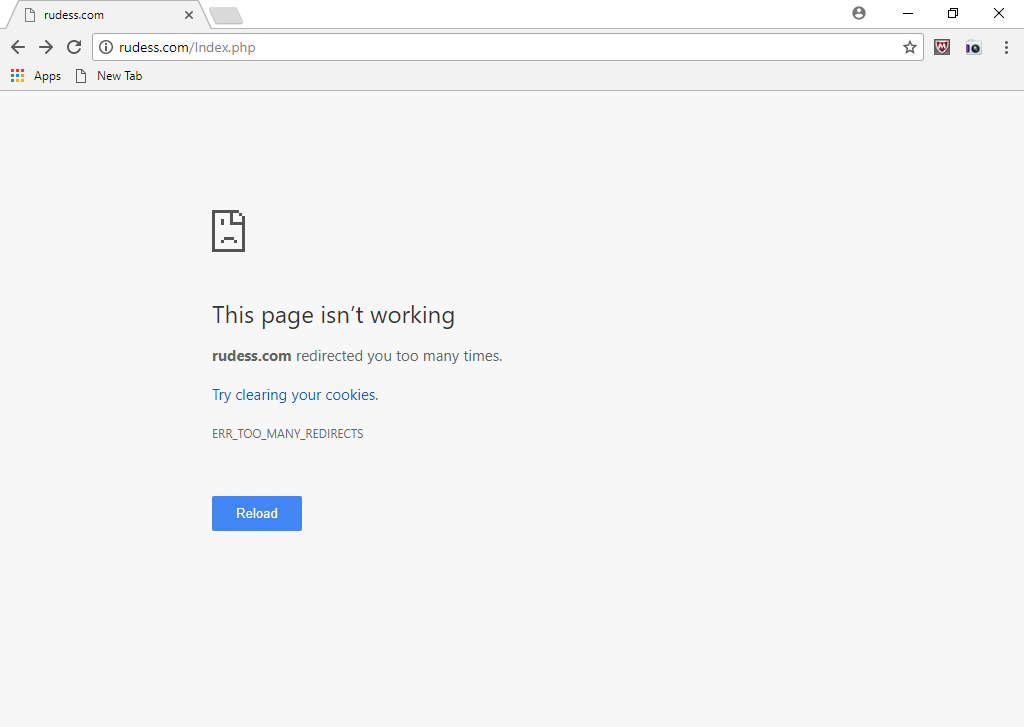Select the Apps label on bookmarks bar

(x=46, y=75)
